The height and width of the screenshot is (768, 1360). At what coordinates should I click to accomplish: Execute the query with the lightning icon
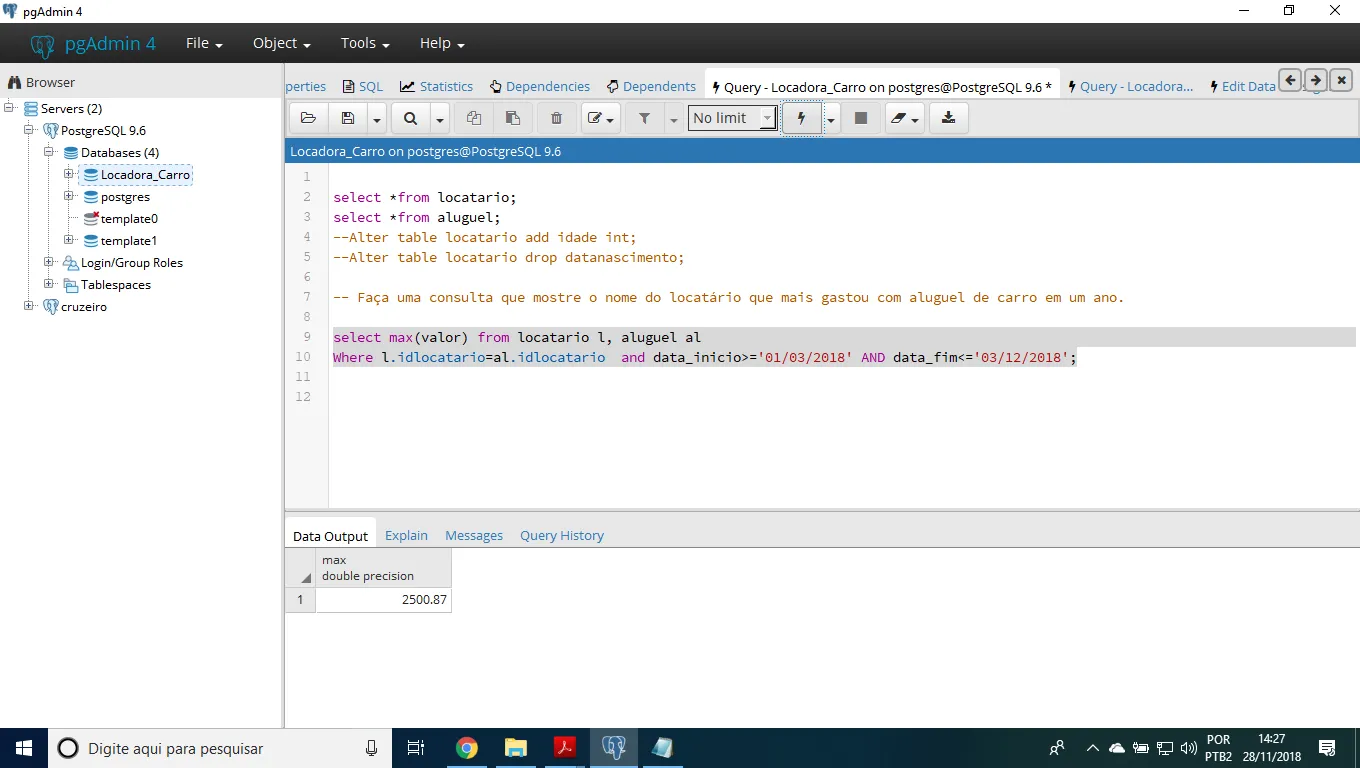(x=801, y=118)
